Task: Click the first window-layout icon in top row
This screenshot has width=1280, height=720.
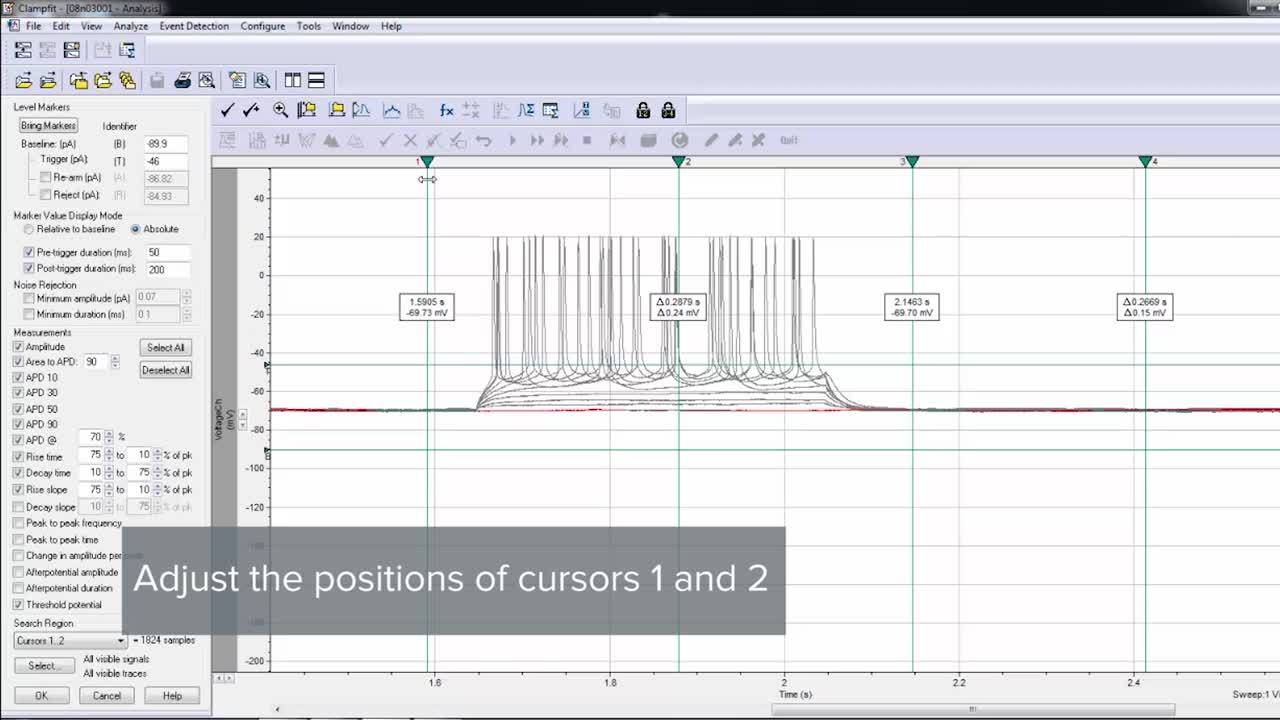Action: (23, 50)
